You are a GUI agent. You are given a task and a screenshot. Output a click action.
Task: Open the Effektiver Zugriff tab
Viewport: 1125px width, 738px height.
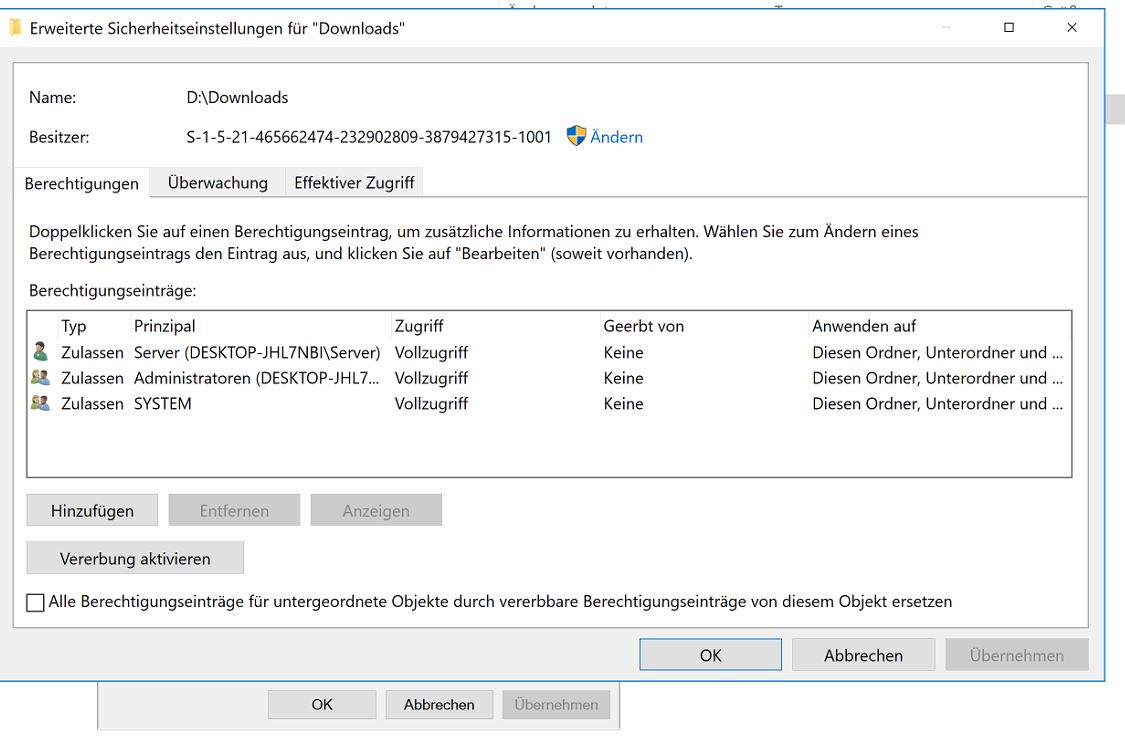354,182
